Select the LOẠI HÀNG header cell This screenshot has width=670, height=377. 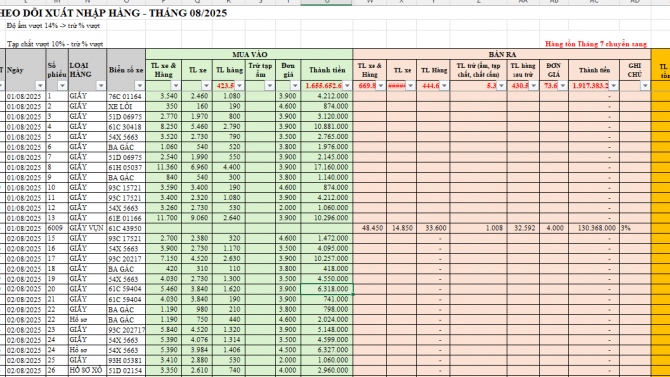[87, 70]
